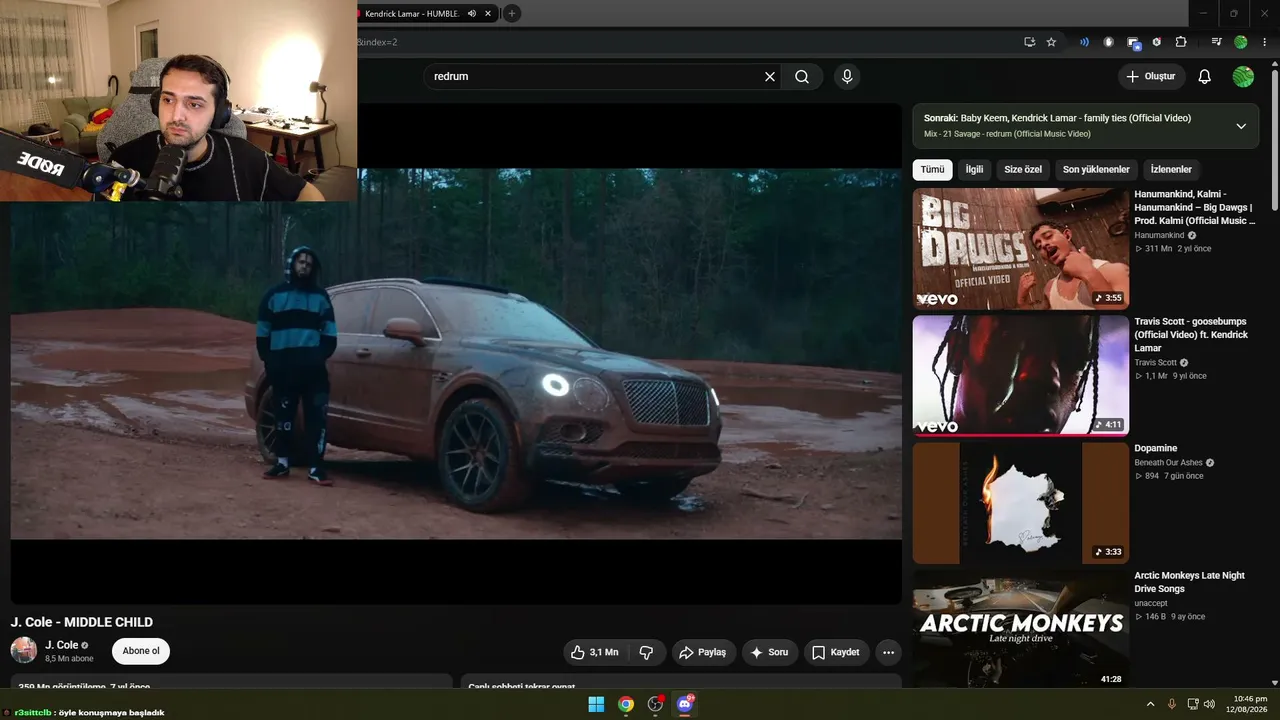Click the Soru ask button
This screenshot has width=1280, height=720.
tap(770, 652)
